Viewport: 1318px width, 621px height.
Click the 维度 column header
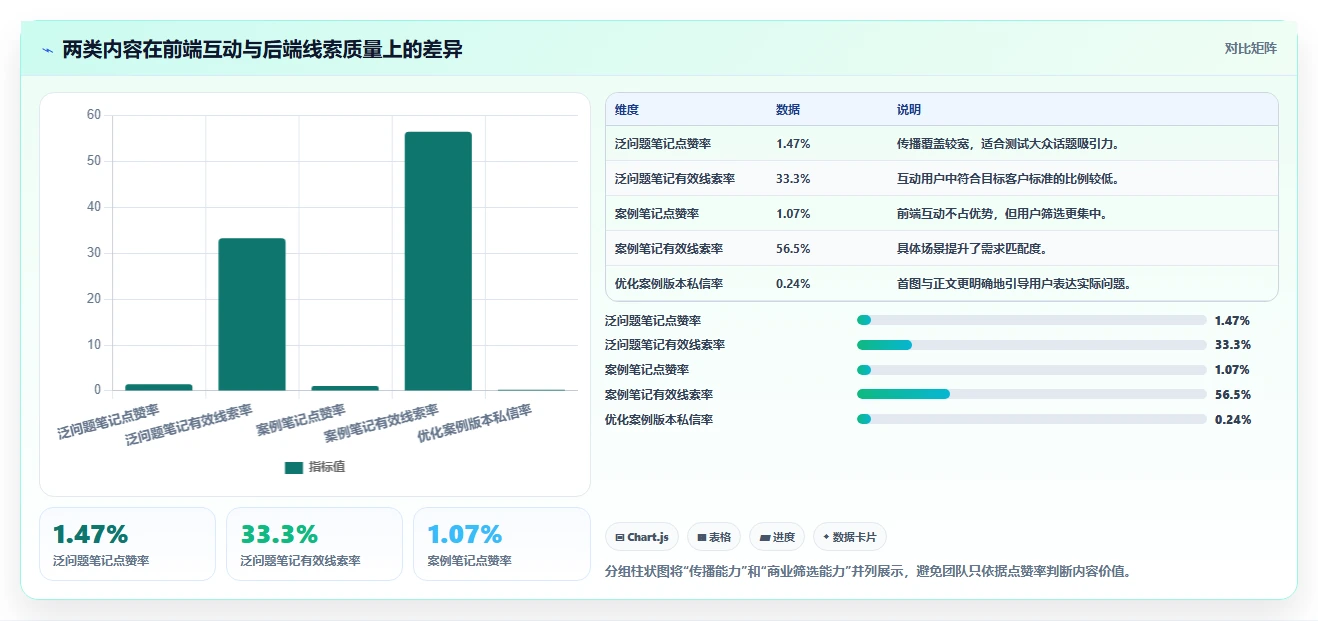[x=627, y=109]
